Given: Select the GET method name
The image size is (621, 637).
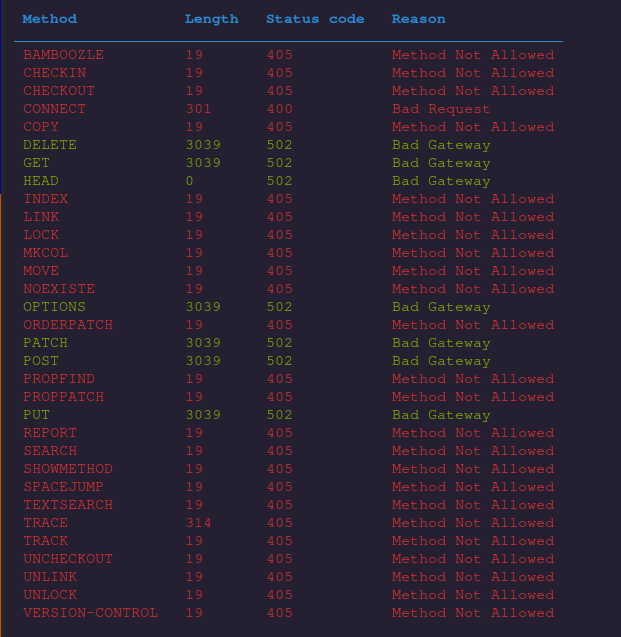Looking at the screenshot, I should click(x=37, y=163).
